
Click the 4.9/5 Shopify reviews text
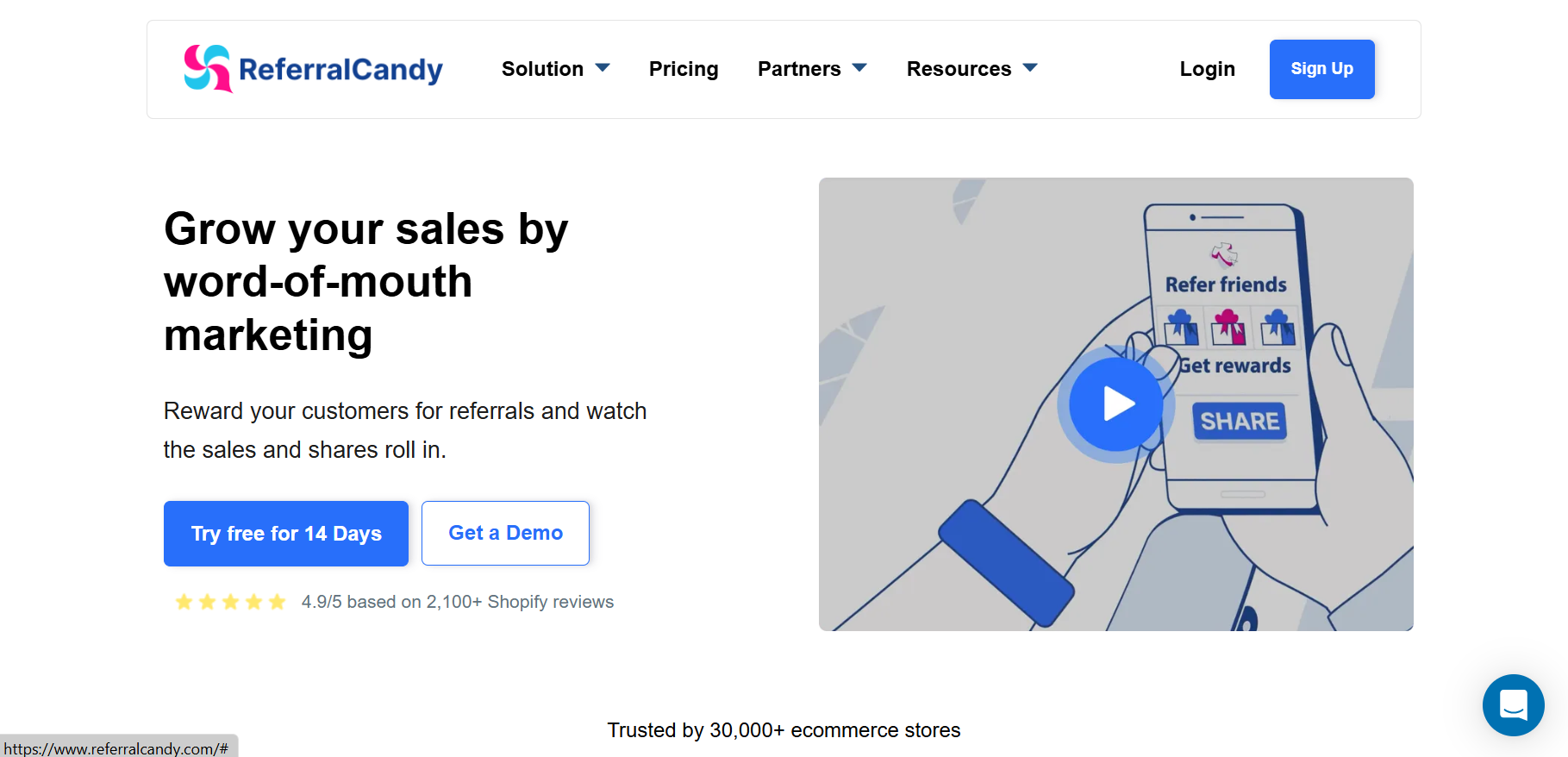click(x=457, y=602)
